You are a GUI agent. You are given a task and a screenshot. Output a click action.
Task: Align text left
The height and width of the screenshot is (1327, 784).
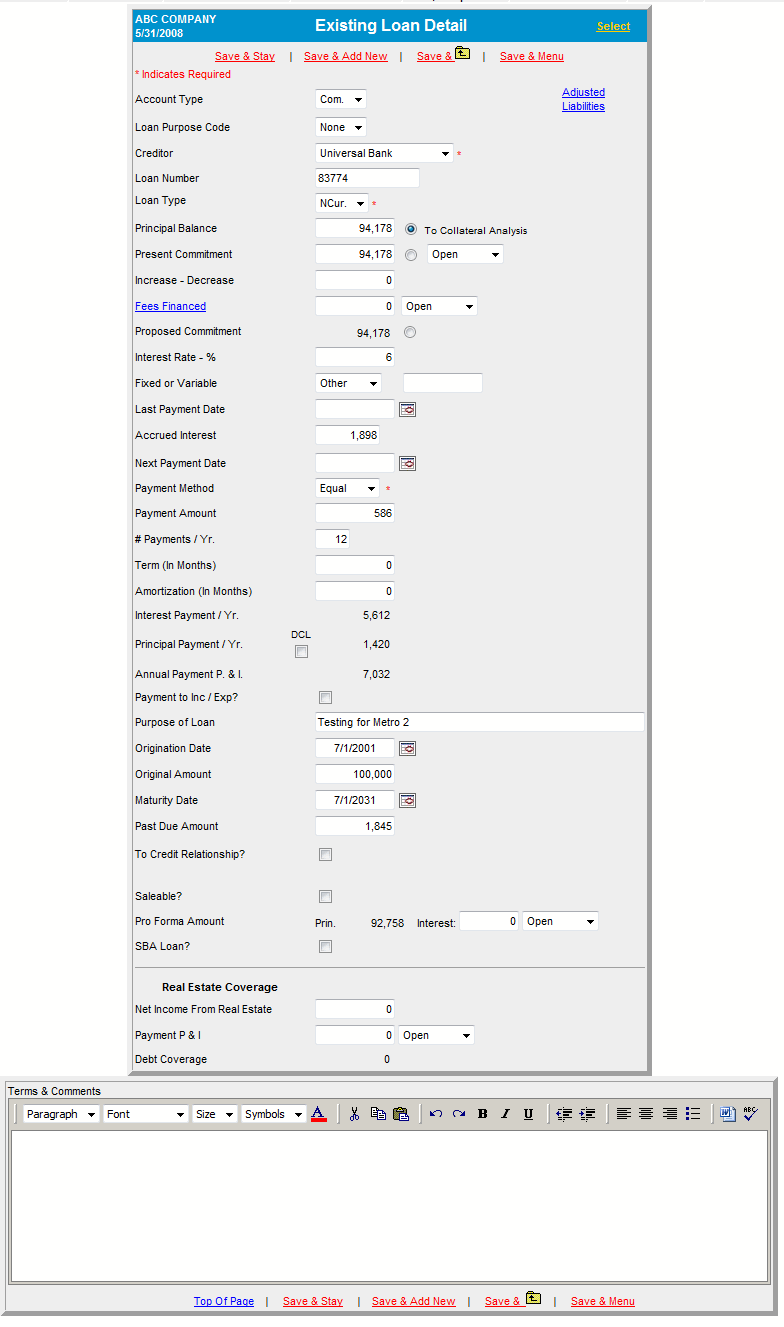point(623,1113)
